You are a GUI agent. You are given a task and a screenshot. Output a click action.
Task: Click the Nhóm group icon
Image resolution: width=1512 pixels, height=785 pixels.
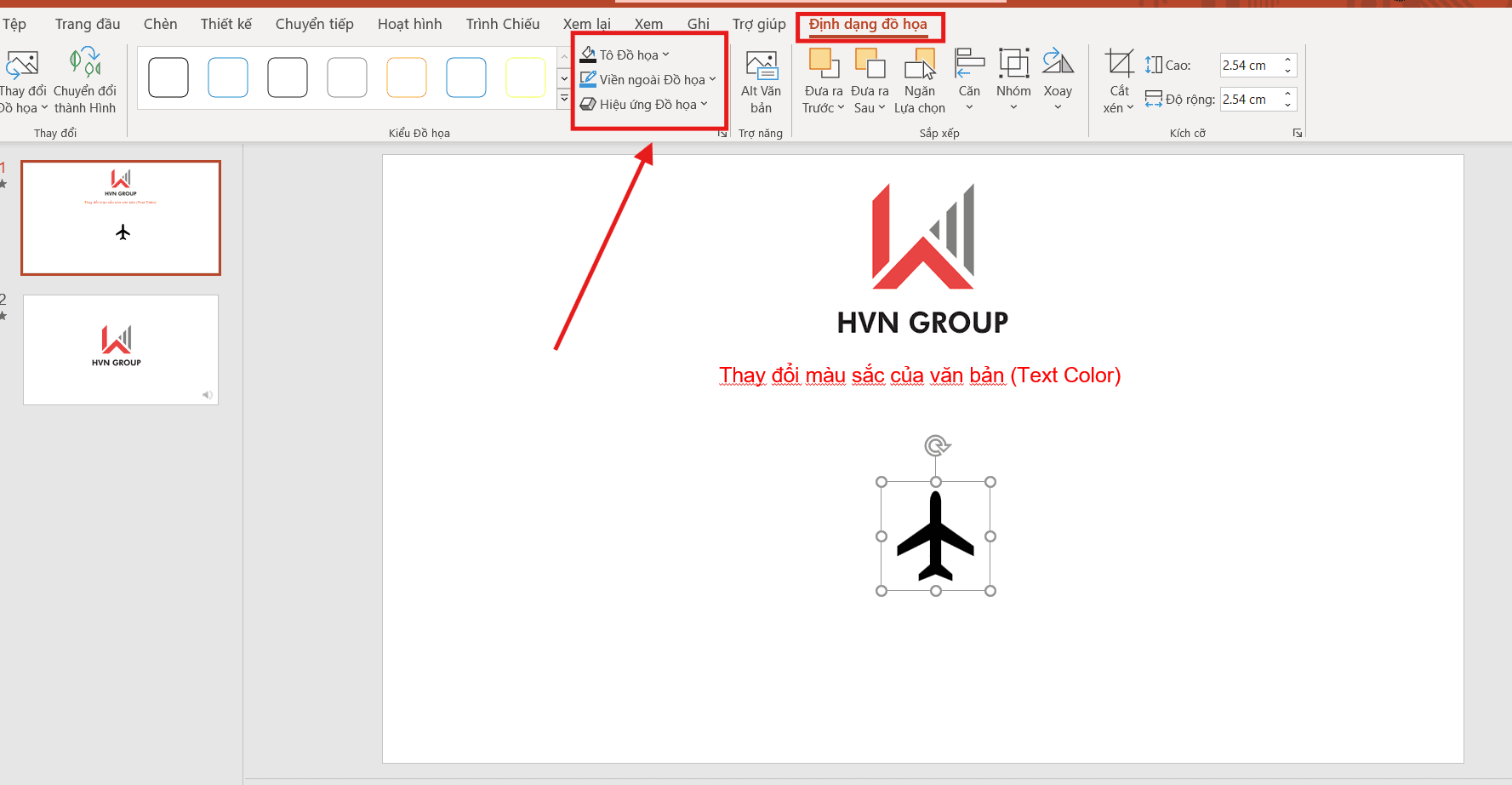pyautogui.click(x=1013, y=63)
